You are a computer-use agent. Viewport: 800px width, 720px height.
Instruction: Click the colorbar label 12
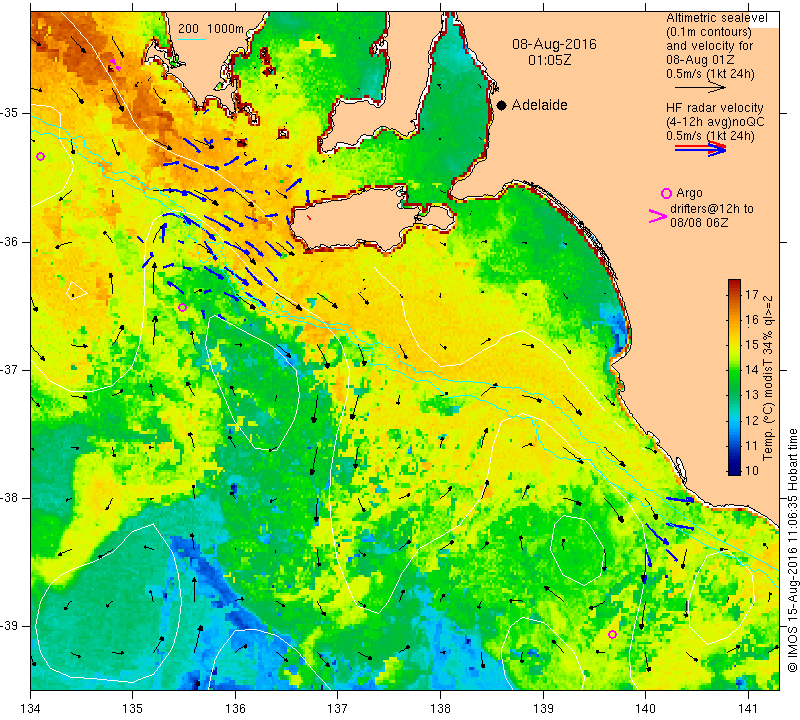coord(752,420)
